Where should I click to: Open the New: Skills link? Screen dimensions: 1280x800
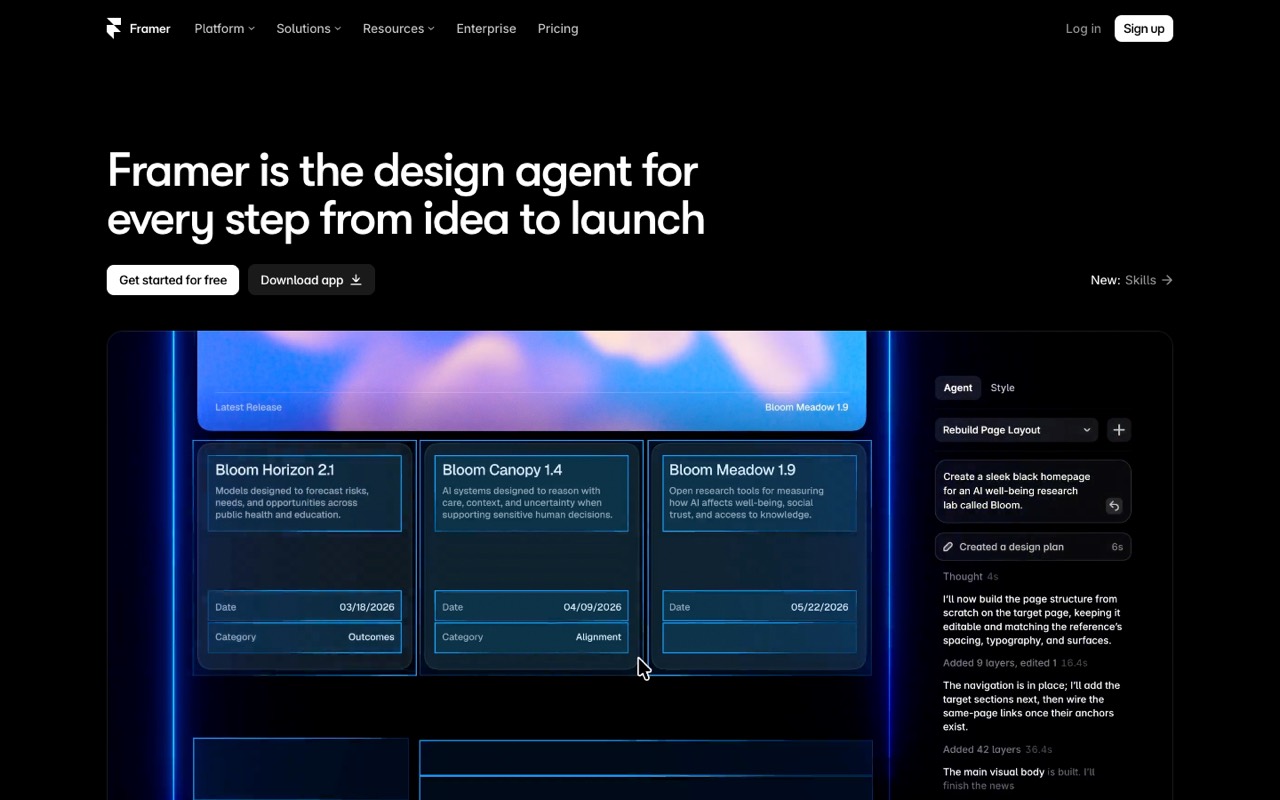1131,280
